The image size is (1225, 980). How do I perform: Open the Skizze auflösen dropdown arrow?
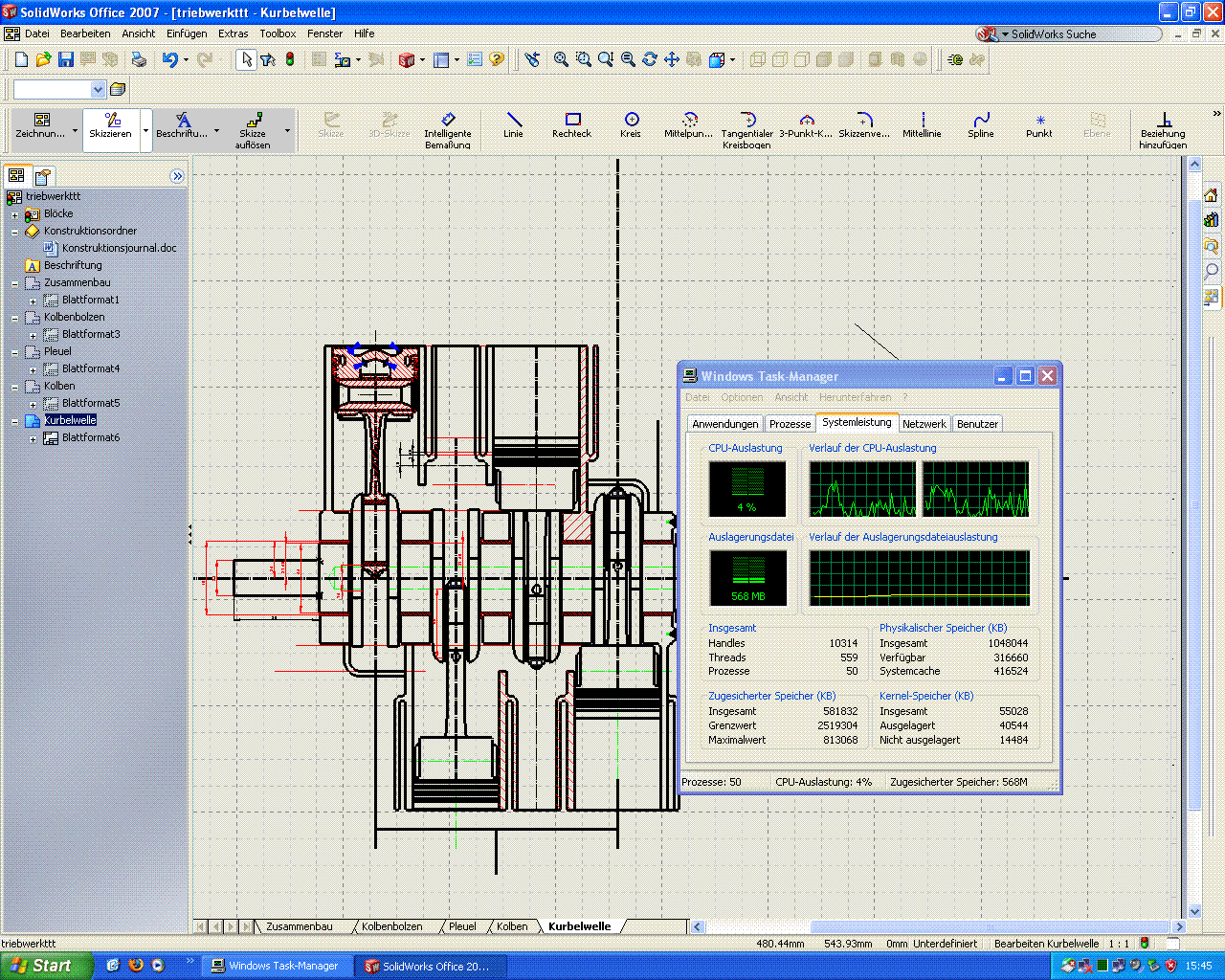[287, 131]
